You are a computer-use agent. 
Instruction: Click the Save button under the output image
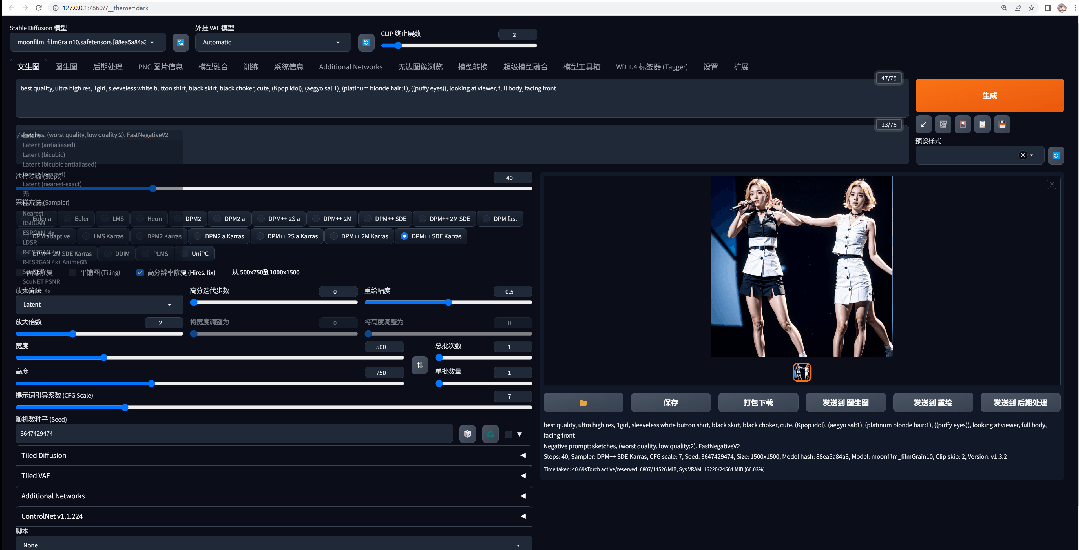click(x=671, y=402)
